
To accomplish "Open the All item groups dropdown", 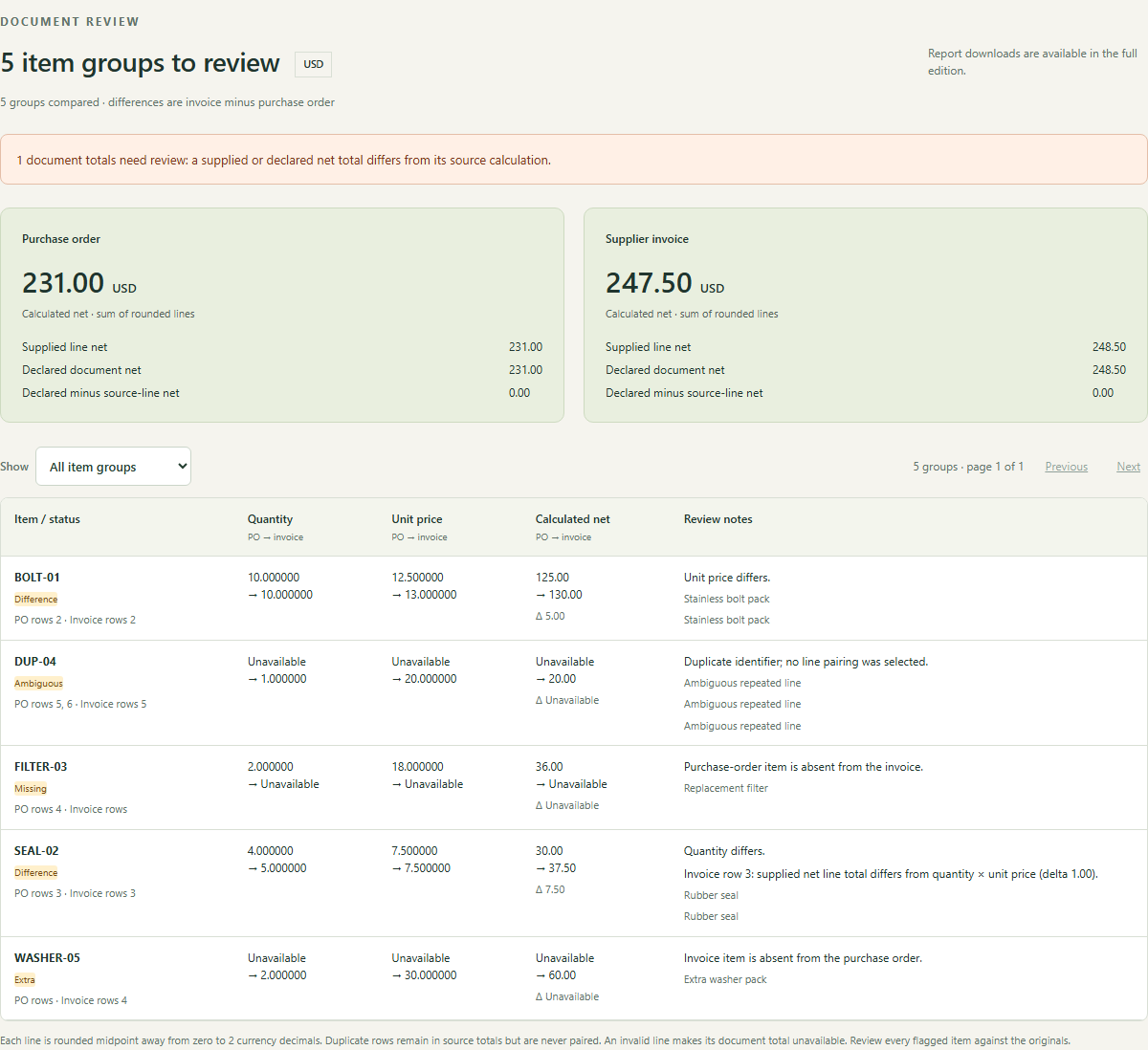I will 113,467.
